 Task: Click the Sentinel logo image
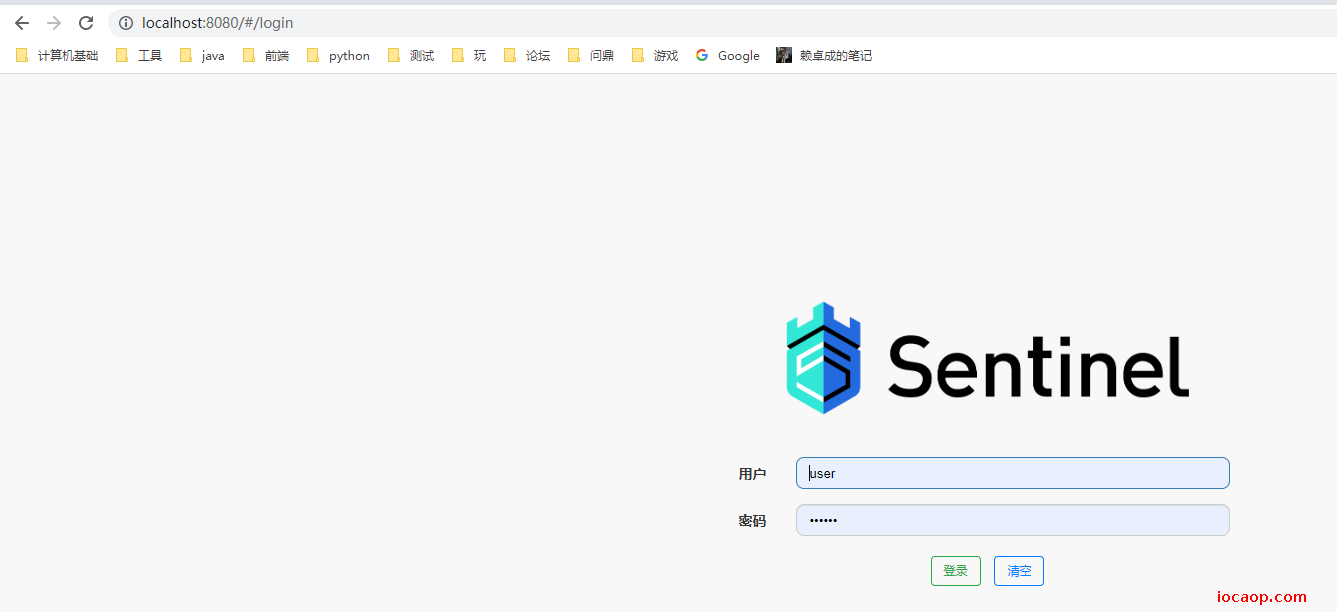coord(988,358)
